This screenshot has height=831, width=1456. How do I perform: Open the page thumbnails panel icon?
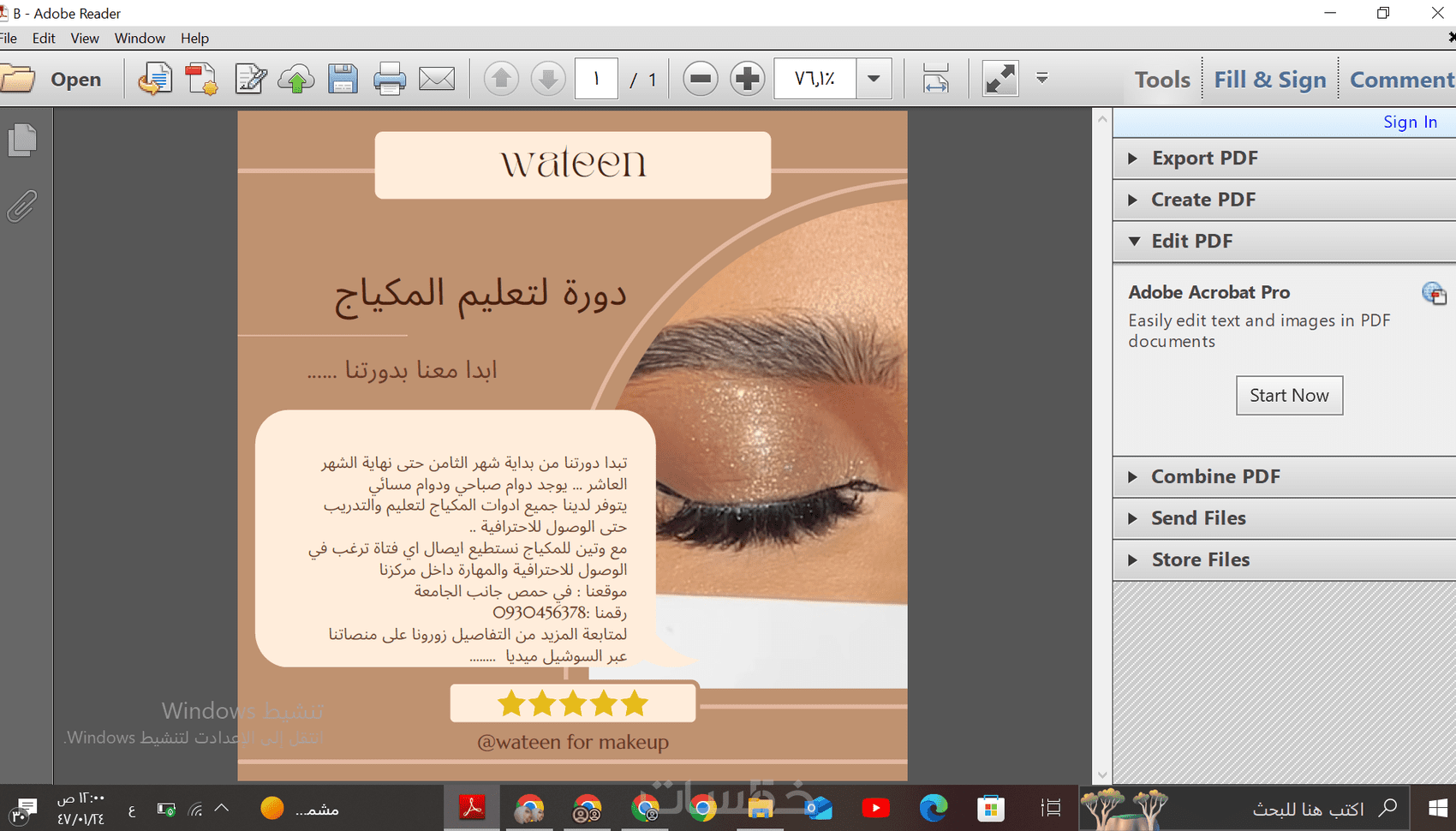coord(22,140)
